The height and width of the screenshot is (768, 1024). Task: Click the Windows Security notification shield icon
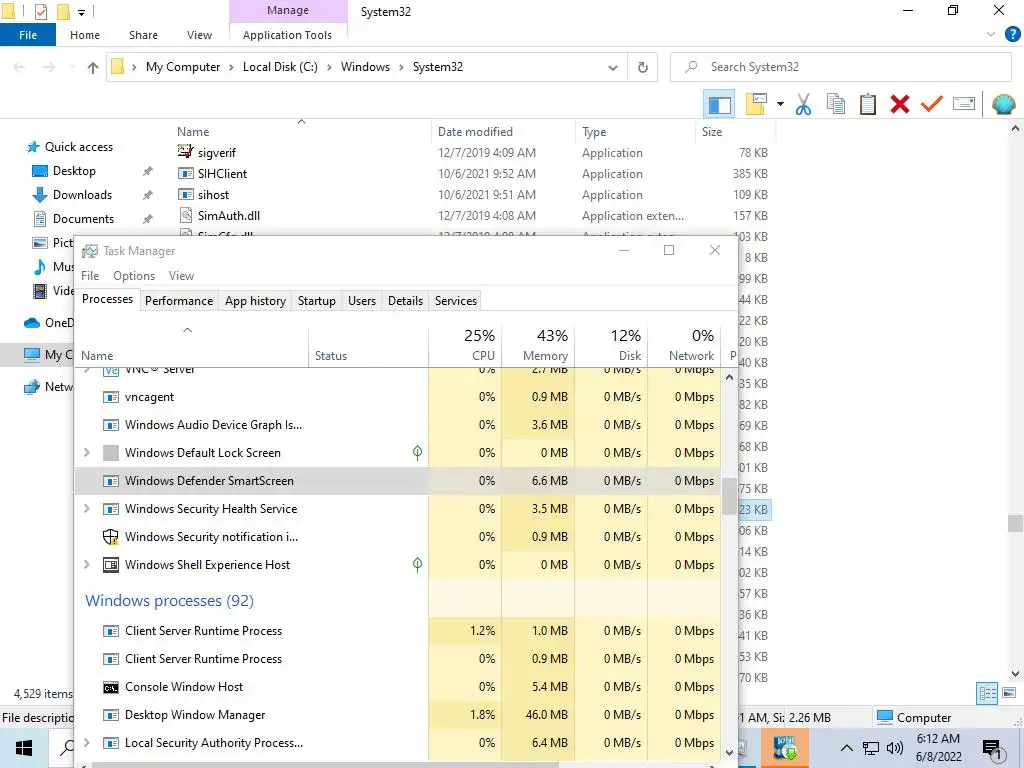(x=111, y=537)
